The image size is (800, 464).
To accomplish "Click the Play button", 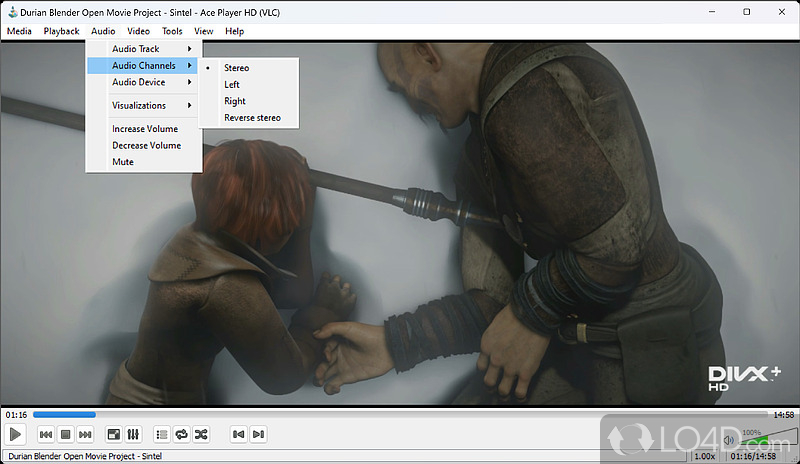I will click(x=15, y=434).
